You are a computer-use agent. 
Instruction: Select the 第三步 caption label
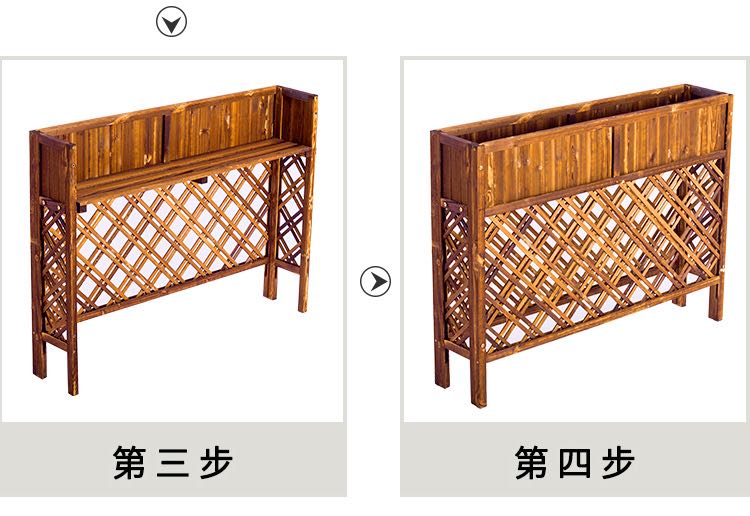pos(173,462)
